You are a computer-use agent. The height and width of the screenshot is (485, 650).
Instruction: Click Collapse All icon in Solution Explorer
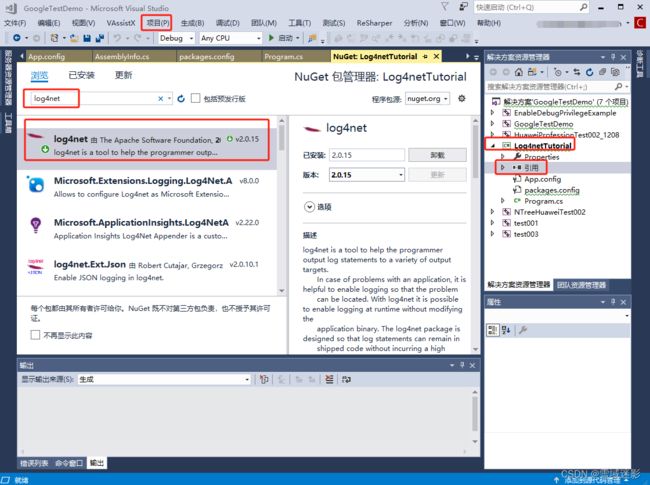(x=602, y=72)
